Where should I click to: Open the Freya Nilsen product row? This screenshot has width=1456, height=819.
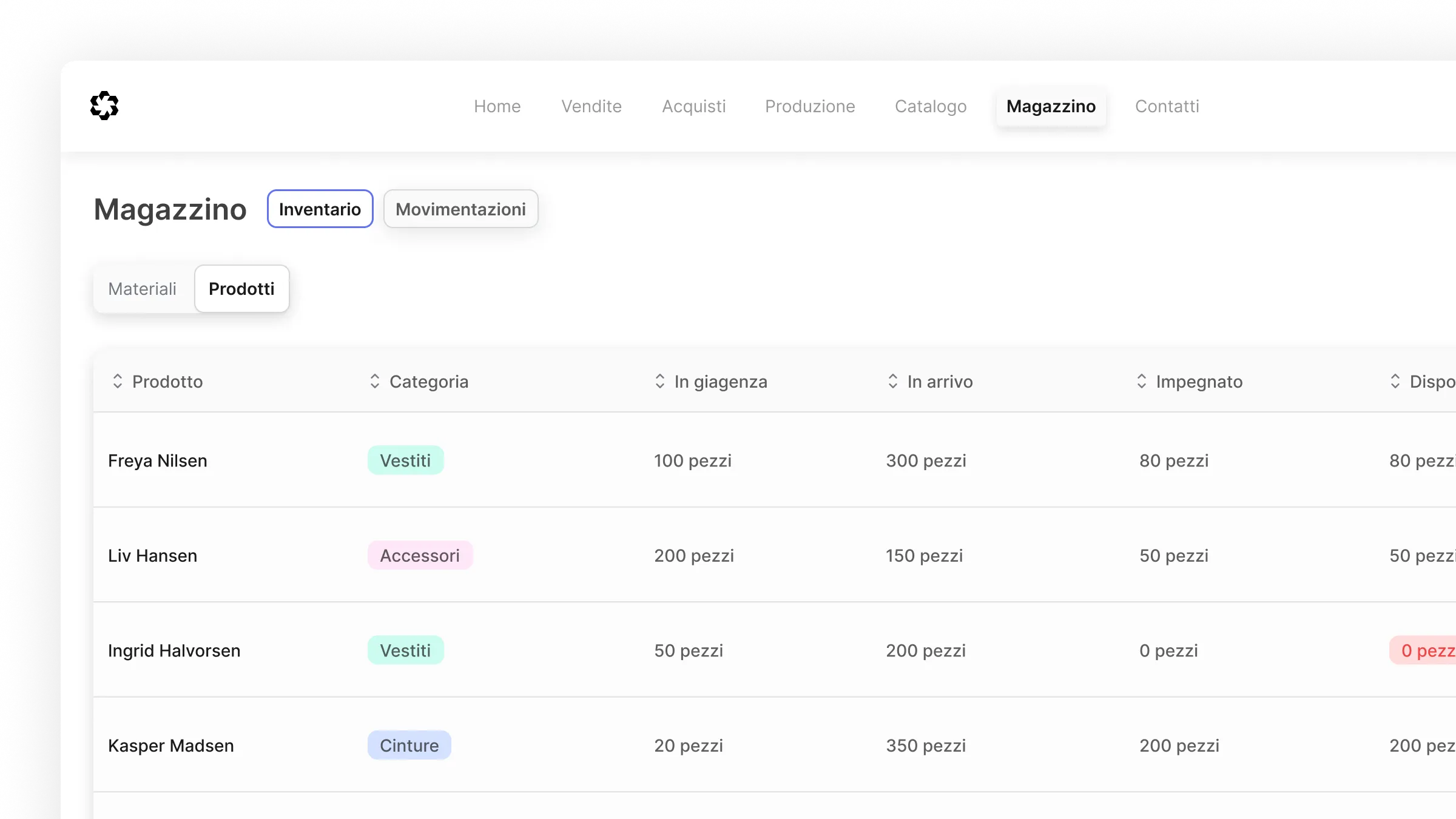[158, 460]
